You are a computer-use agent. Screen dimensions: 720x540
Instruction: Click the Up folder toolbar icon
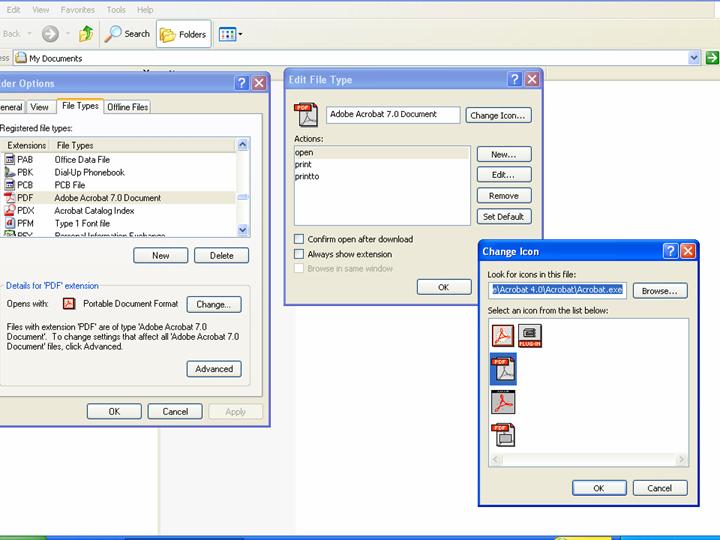pyautogui.click(x=86, y=34)
